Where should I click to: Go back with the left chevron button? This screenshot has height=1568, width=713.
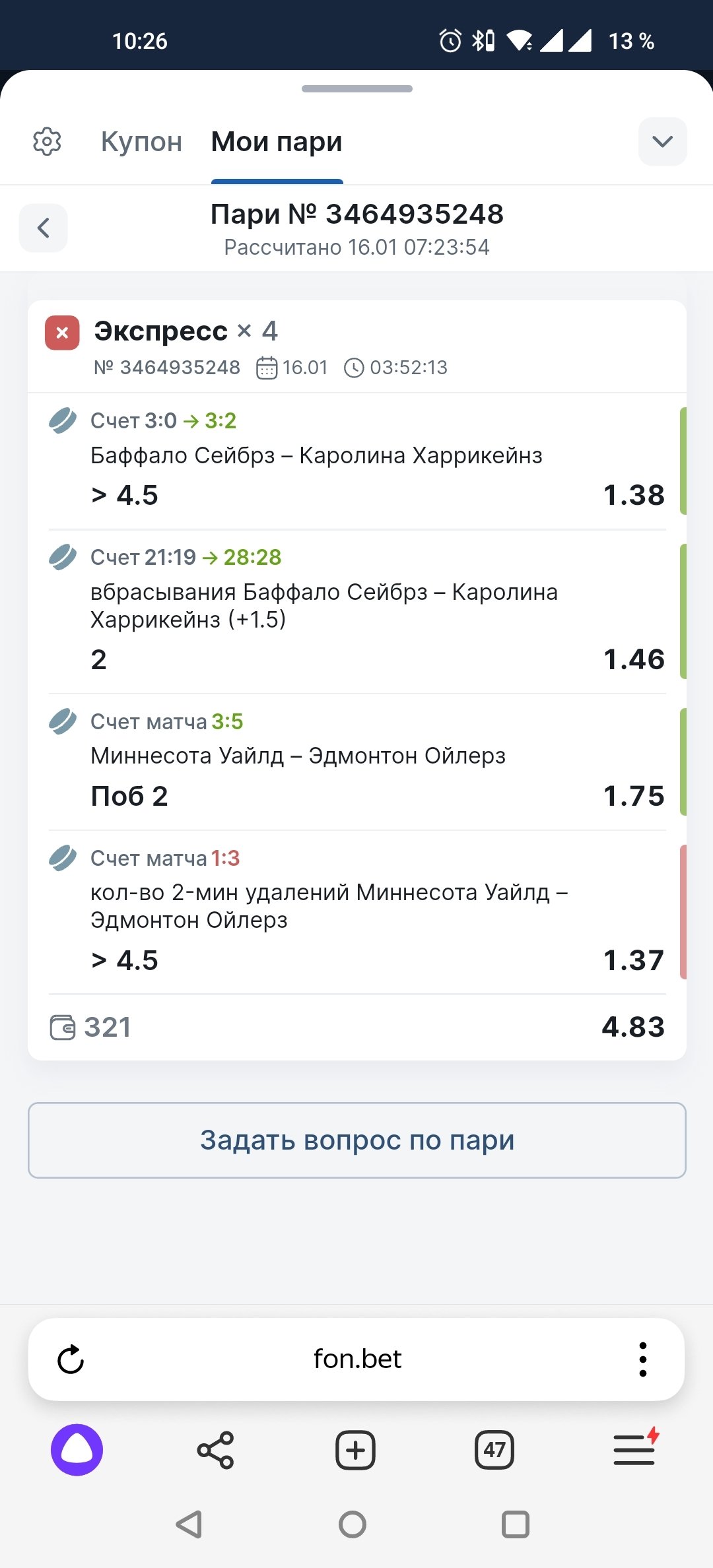[44, 228]
